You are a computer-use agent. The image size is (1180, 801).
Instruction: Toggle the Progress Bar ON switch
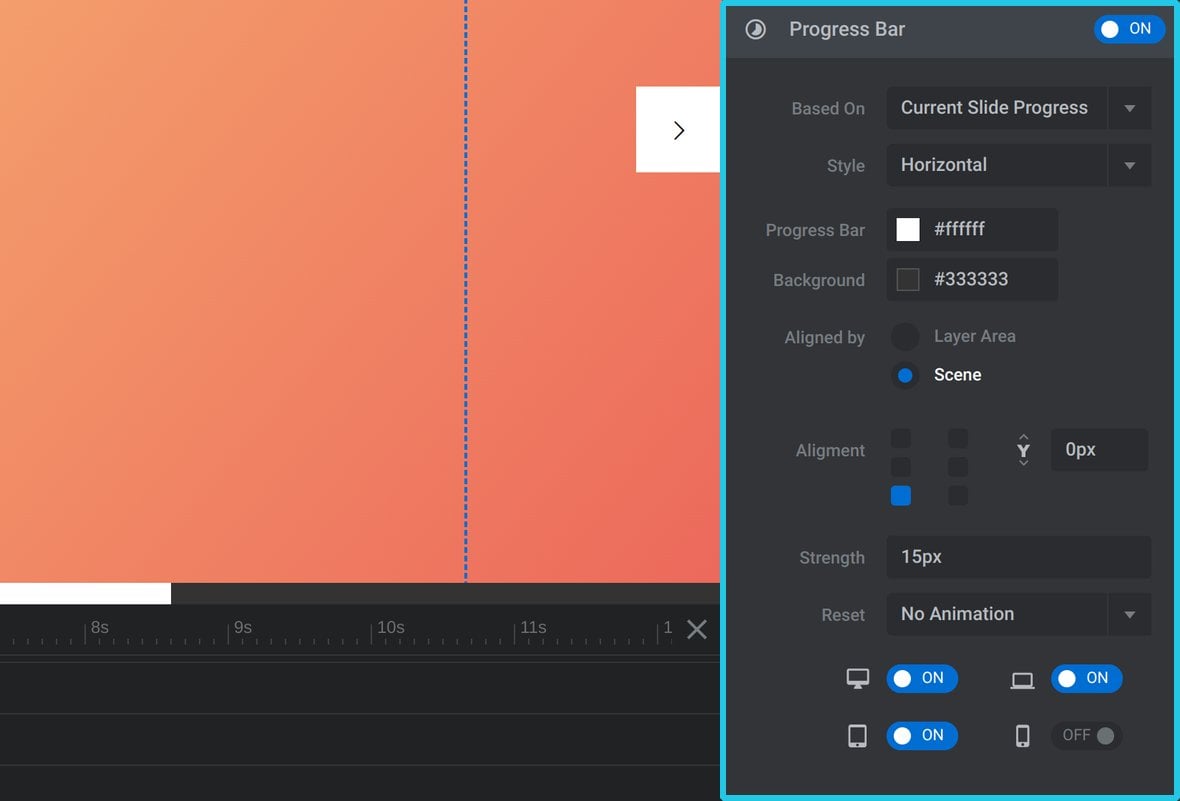click(x=1128, y=29)
